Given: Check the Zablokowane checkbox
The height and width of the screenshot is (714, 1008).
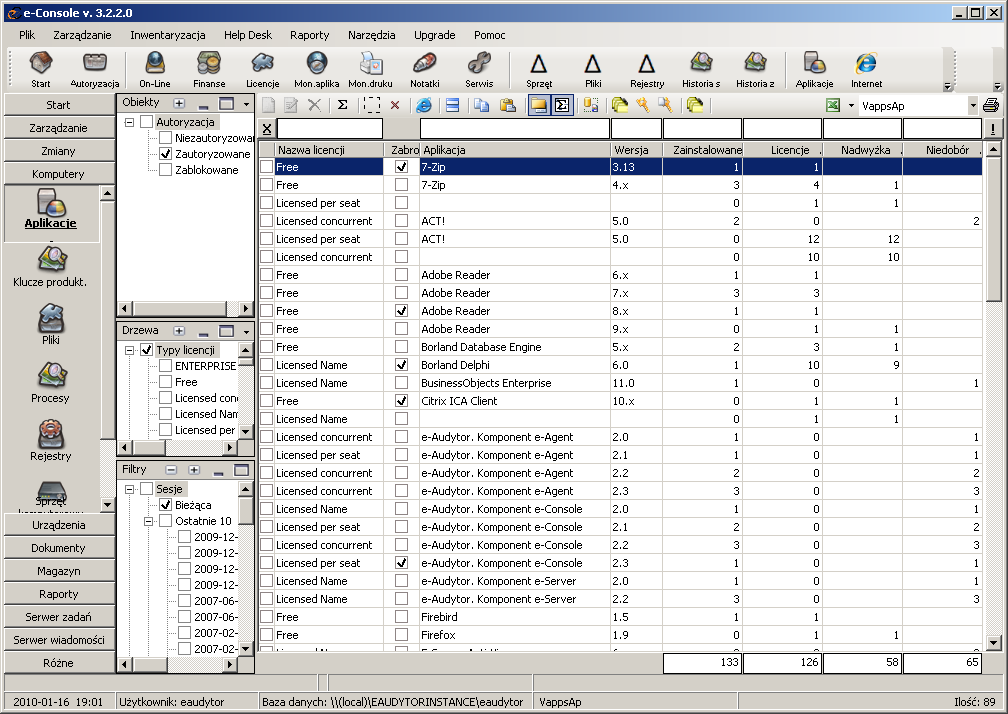Looking at the screenshot, I should pos(165,170).
